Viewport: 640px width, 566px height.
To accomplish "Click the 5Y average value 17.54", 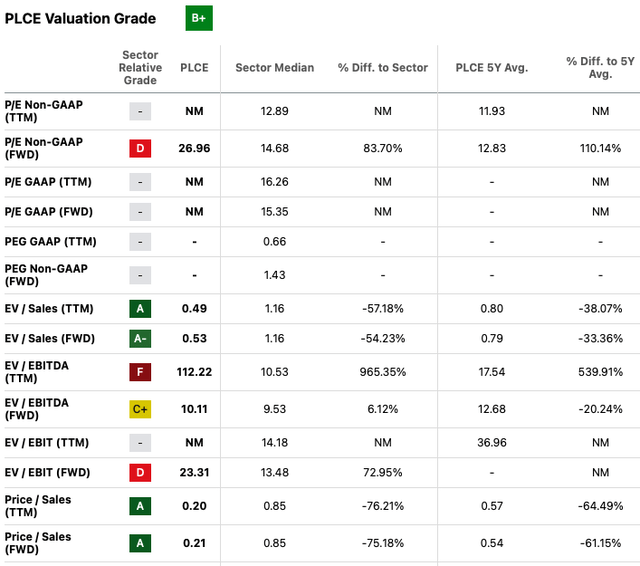I will click(x=492, y=372).
